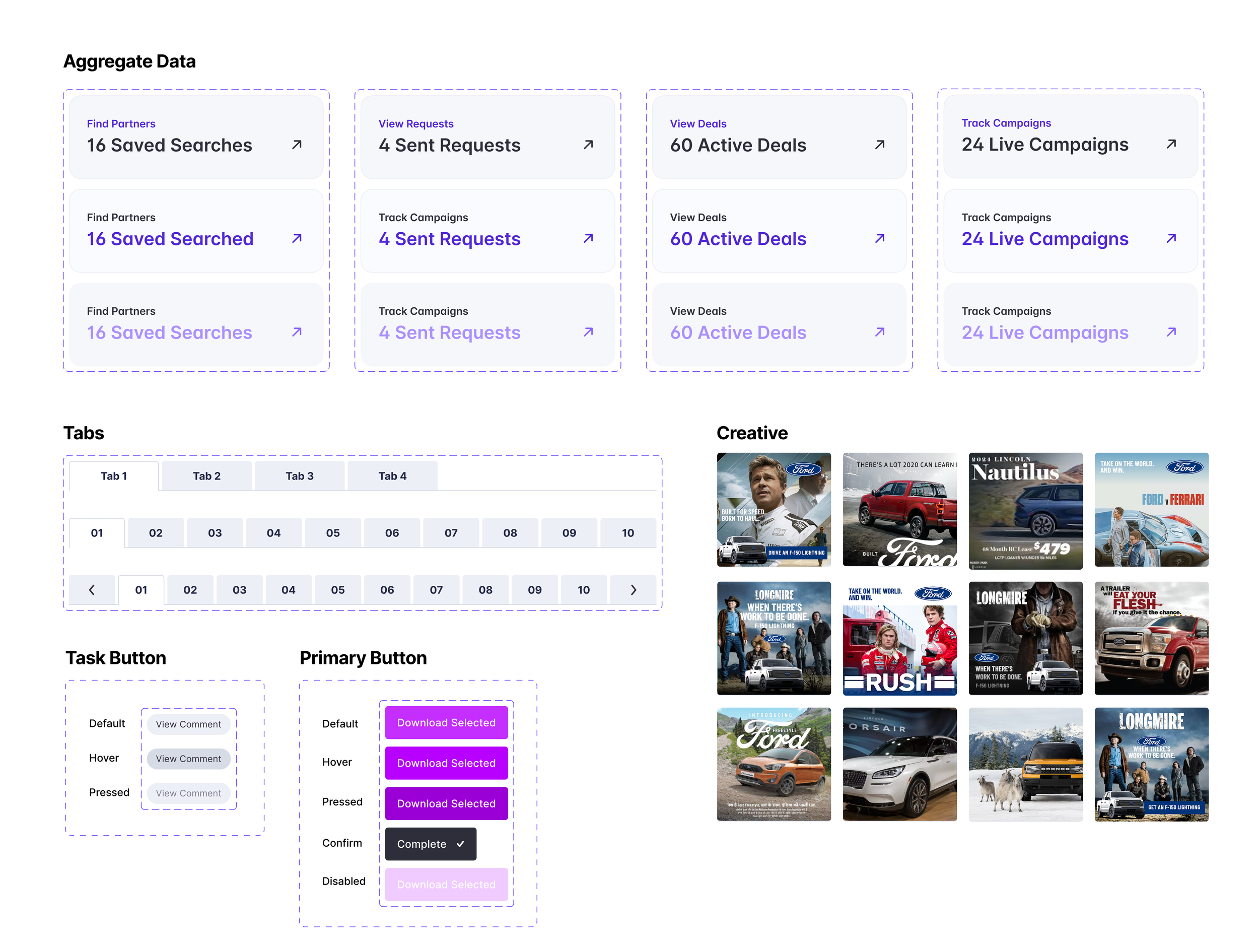The width and height of the screenshot is (1259, 952).
Task: Click arrow icon next to 16 Saved Searched
Action: coord(297,238)
